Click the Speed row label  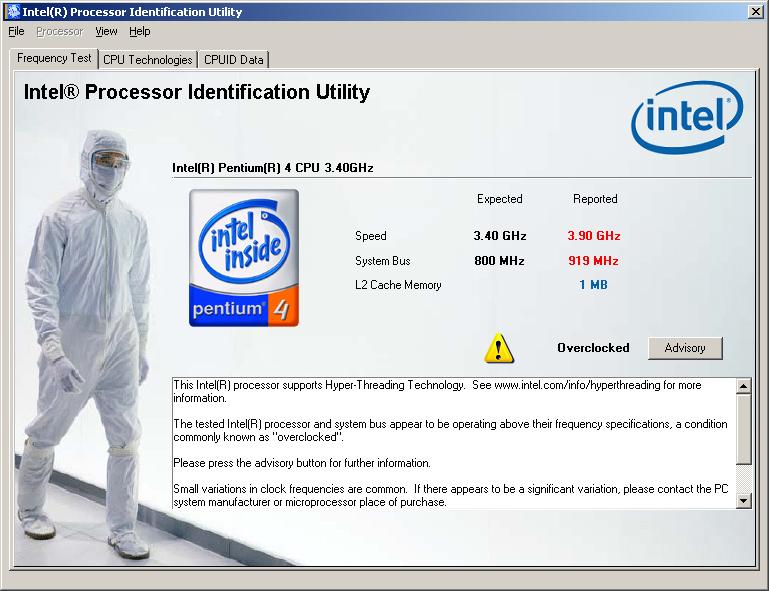(x=371, y=236)
